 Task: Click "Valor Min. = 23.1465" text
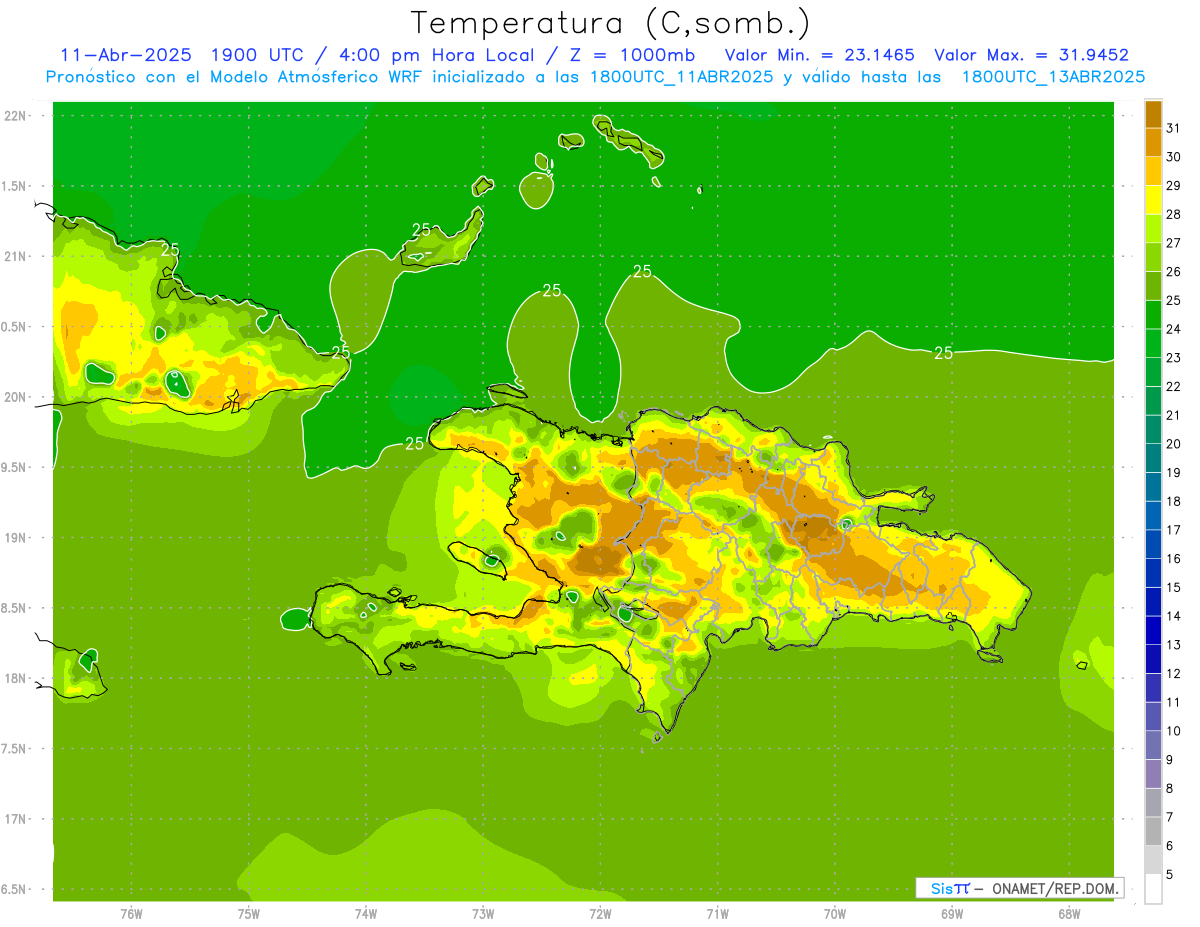tap(819, 55)
